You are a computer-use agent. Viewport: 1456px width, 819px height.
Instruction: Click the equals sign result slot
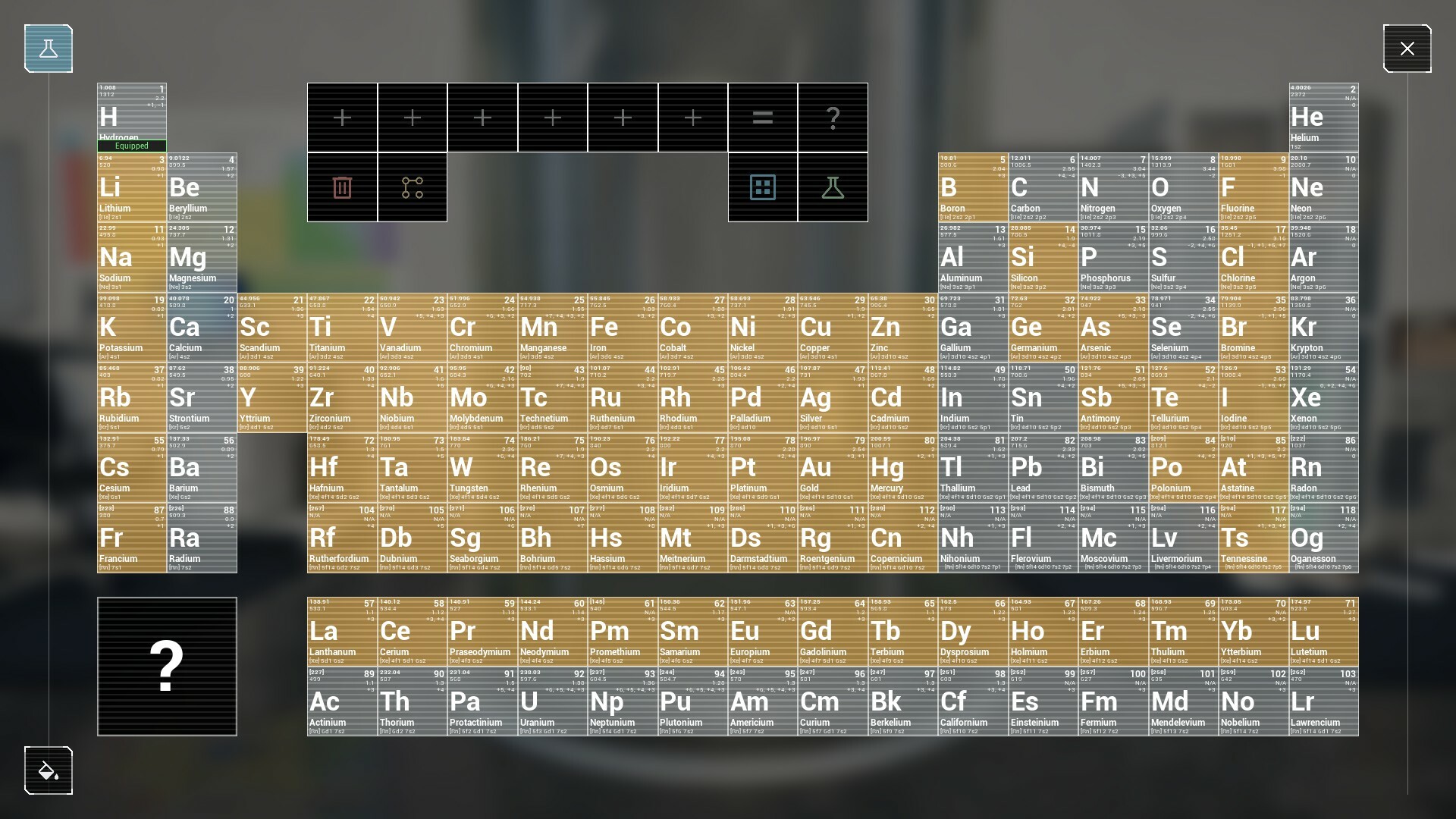[x=762, y=118]
